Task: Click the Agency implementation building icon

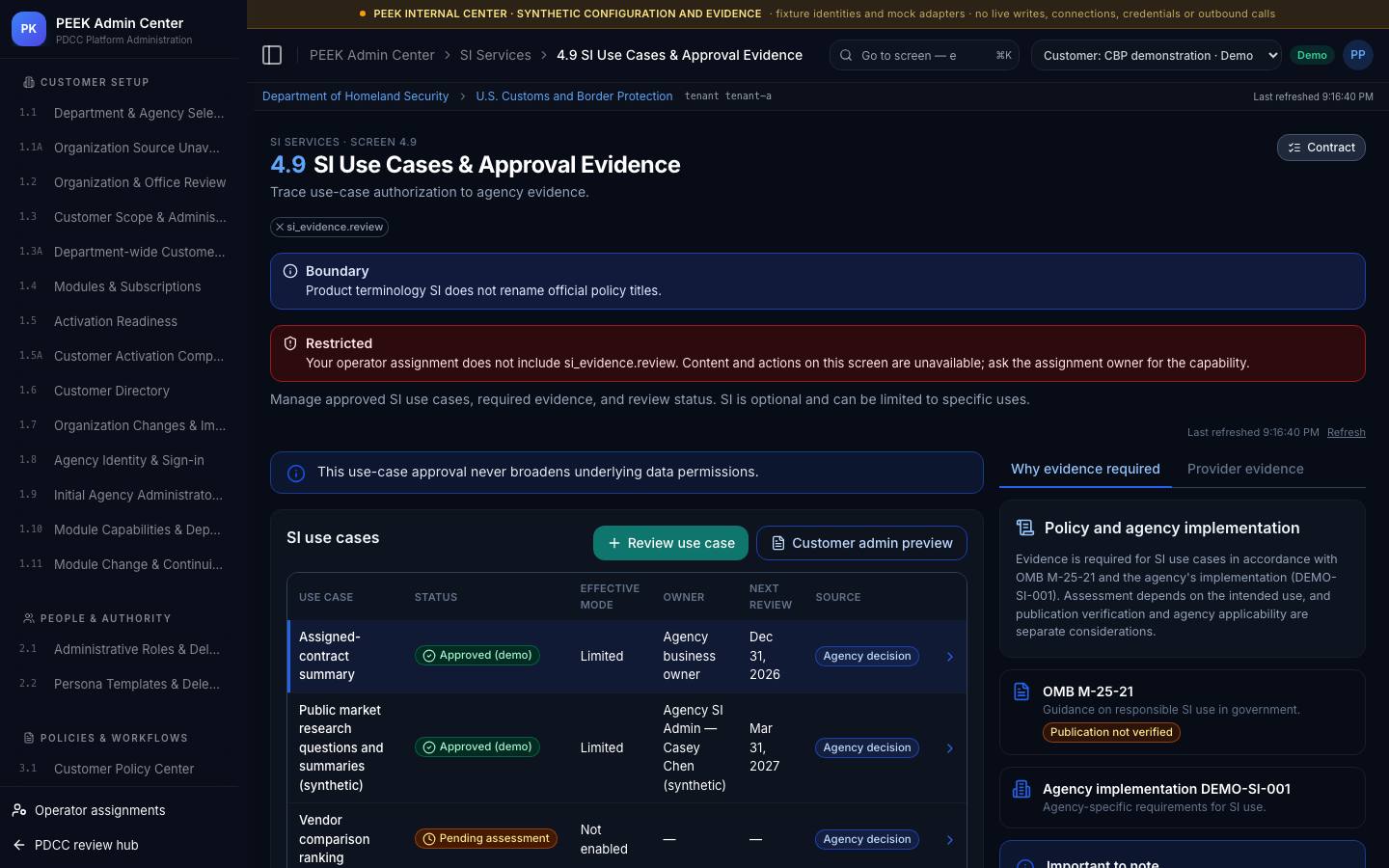Action: pos(1021,789)
